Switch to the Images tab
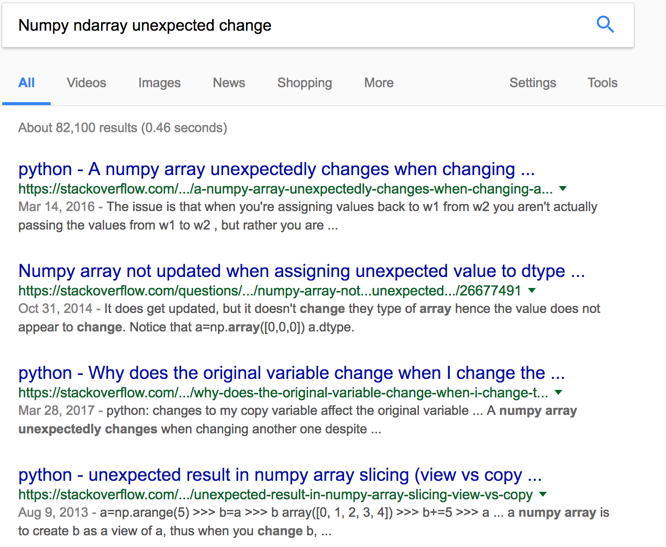This screenshot has height=547, width=666. point(159,83)
